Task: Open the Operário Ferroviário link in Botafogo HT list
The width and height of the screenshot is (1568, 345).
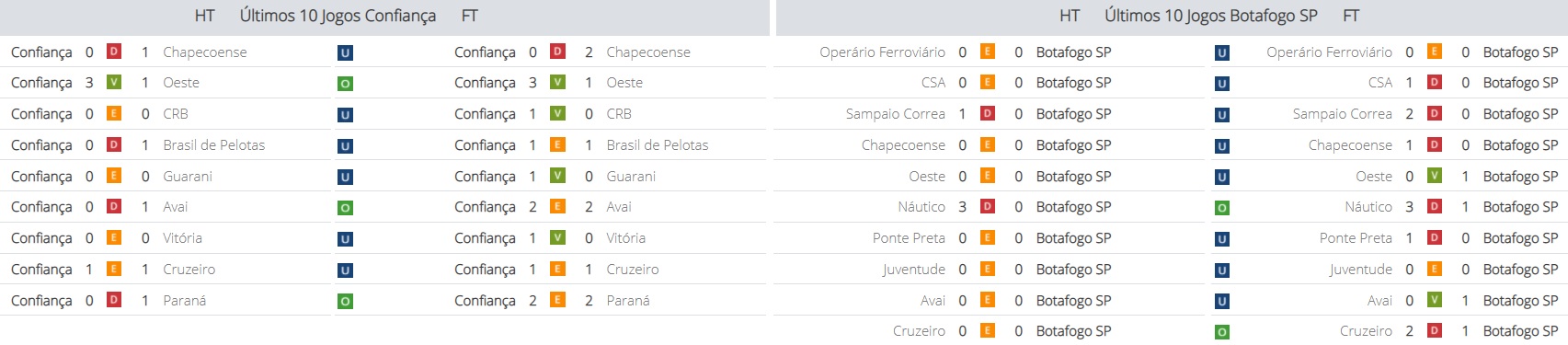Action: (x=882, y=52)
